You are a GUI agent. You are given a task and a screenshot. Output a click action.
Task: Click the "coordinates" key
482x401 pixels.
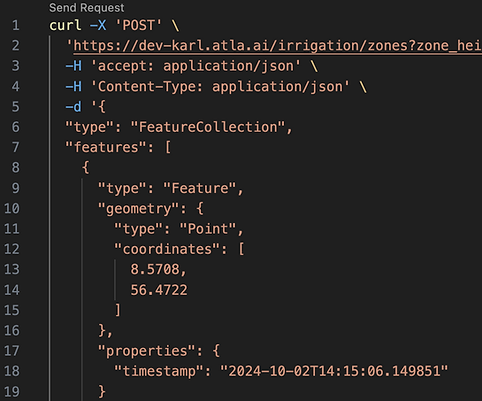(x=167, y=249)
